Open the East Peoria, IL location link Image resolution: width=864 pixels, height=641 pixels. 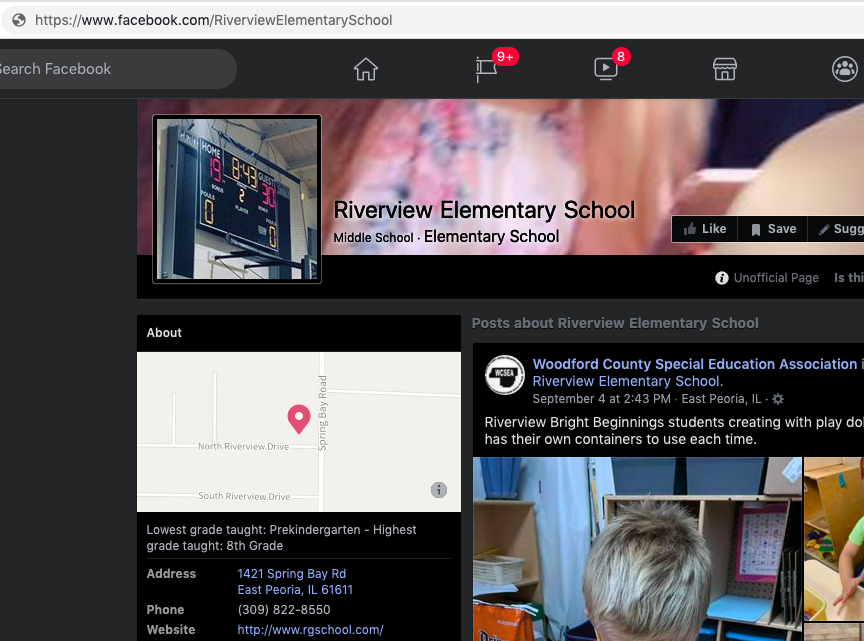(x=721, y=398)
